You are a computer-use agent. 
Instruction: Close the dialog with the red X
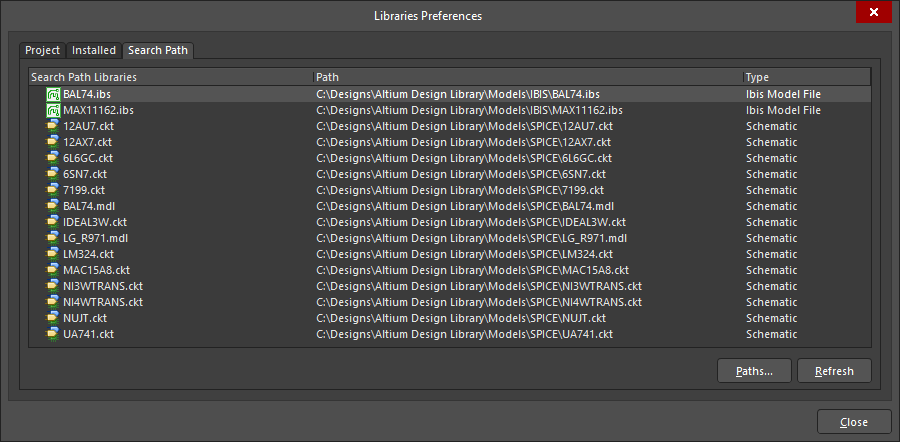click(874, 12)
